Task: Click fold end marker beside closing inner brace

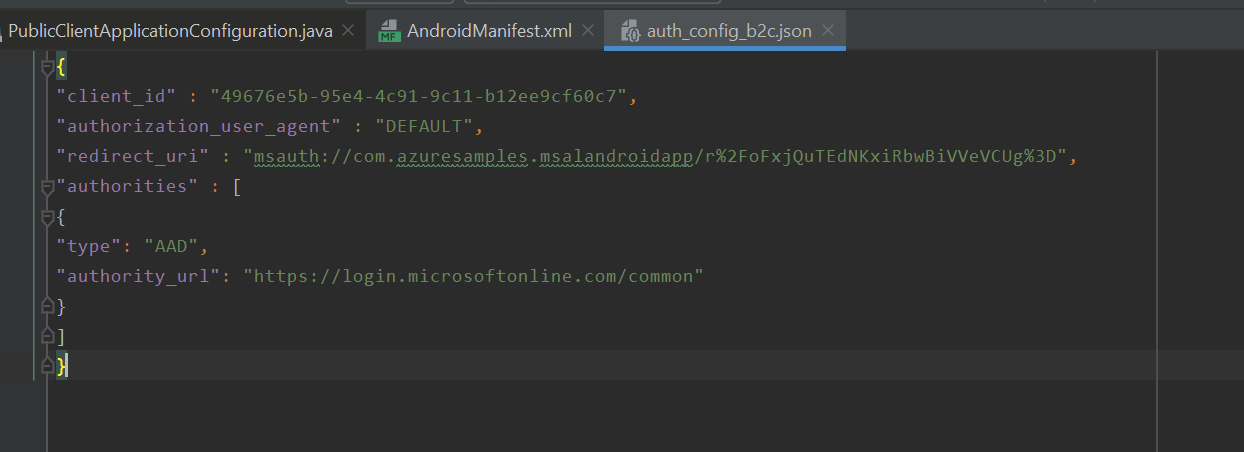Action: point(47,306)
